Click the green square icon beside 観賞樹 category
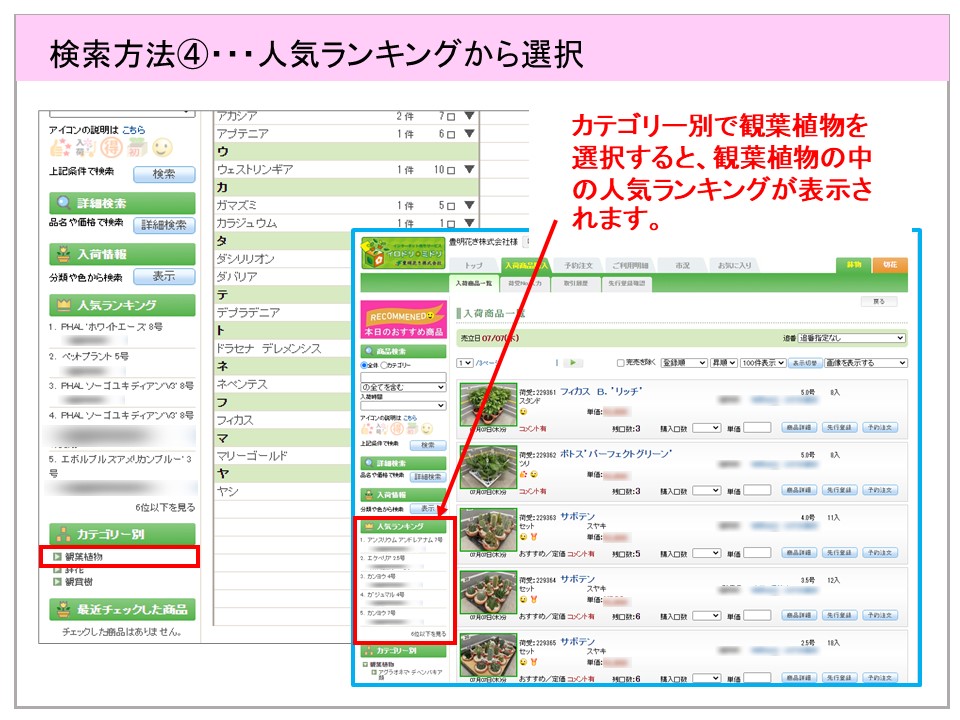Screen dimensions: 960x720 (x=57, y=582)
